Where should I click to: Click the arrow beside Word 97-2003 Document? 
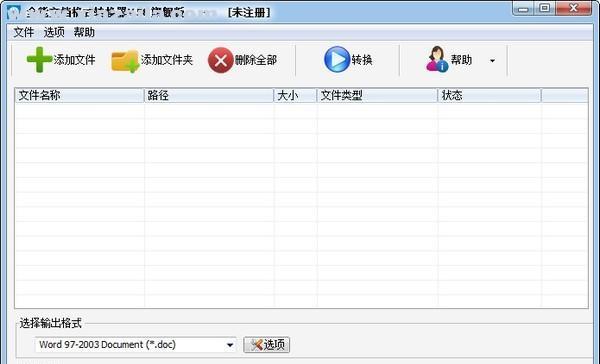[230, 345]
